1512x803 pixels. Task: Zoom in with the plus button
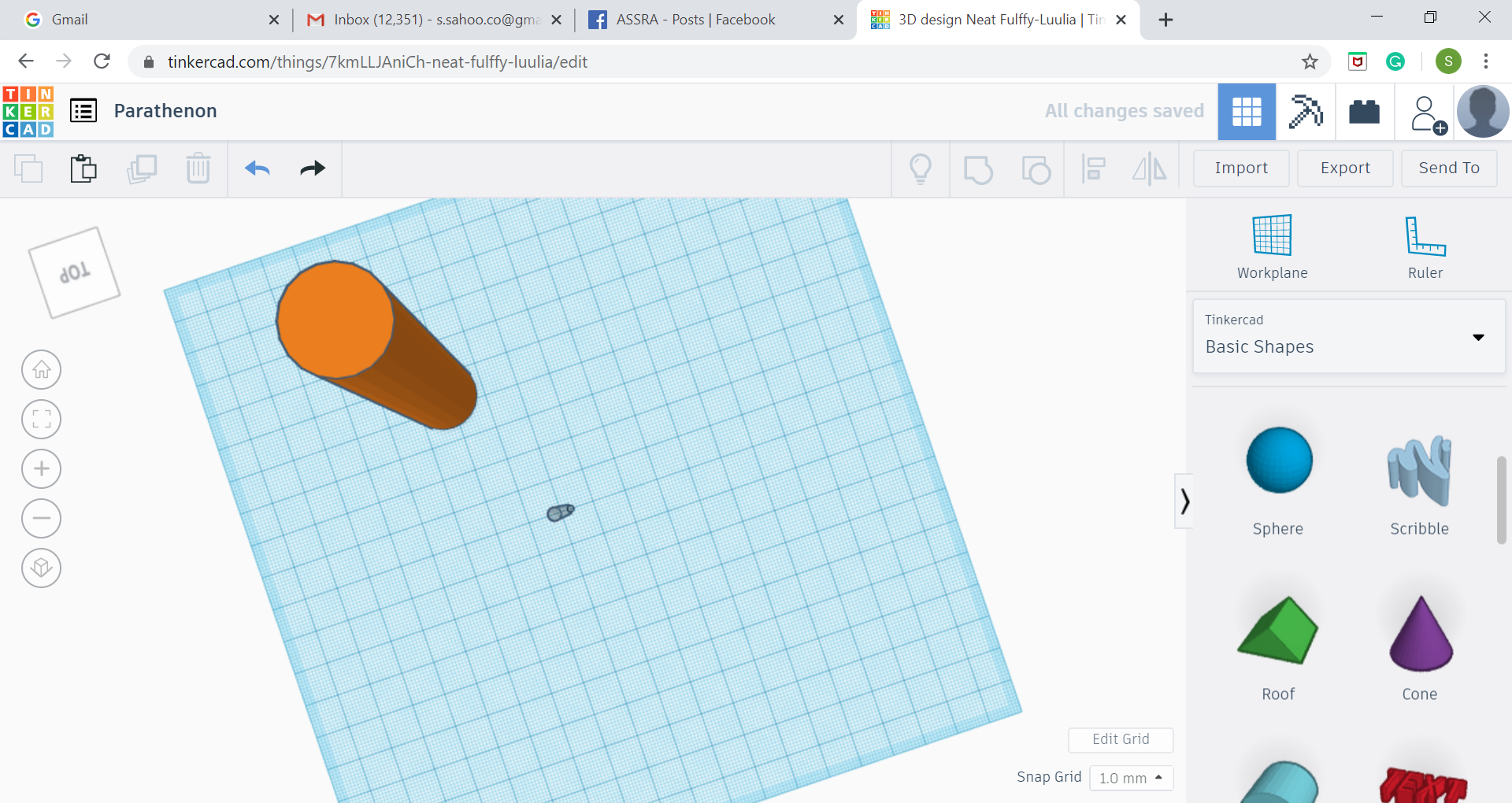coord(42,468)
